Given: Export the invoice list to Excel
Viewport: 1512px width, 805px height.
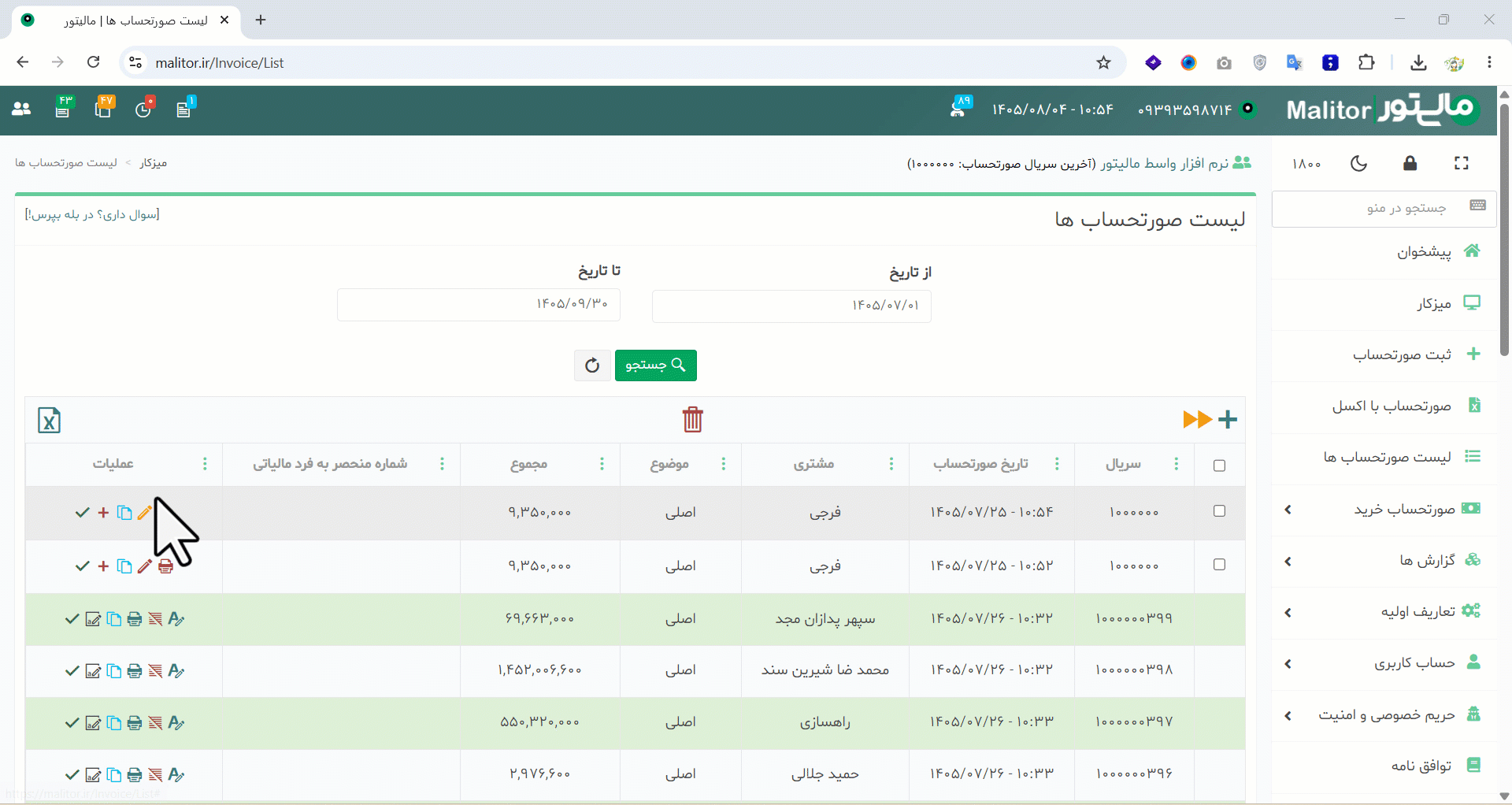Looking at the screenshot, I should coord(49,420).
